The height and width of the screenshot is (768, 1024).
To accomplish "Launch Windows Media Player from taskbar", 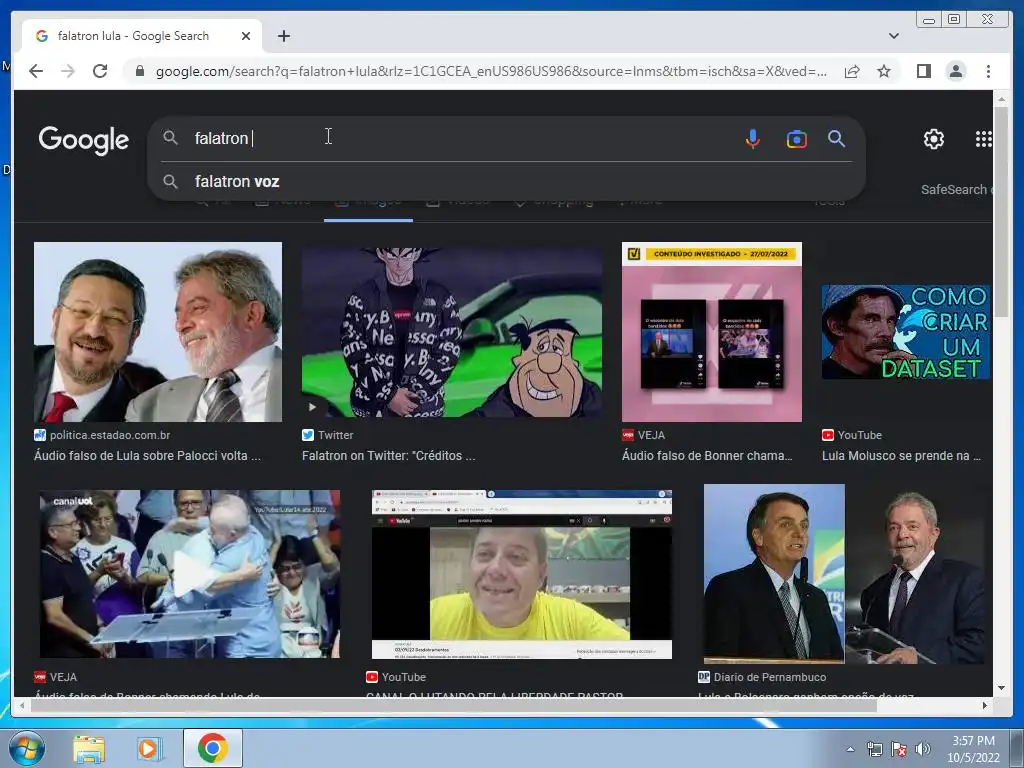I will pos(149,749).
